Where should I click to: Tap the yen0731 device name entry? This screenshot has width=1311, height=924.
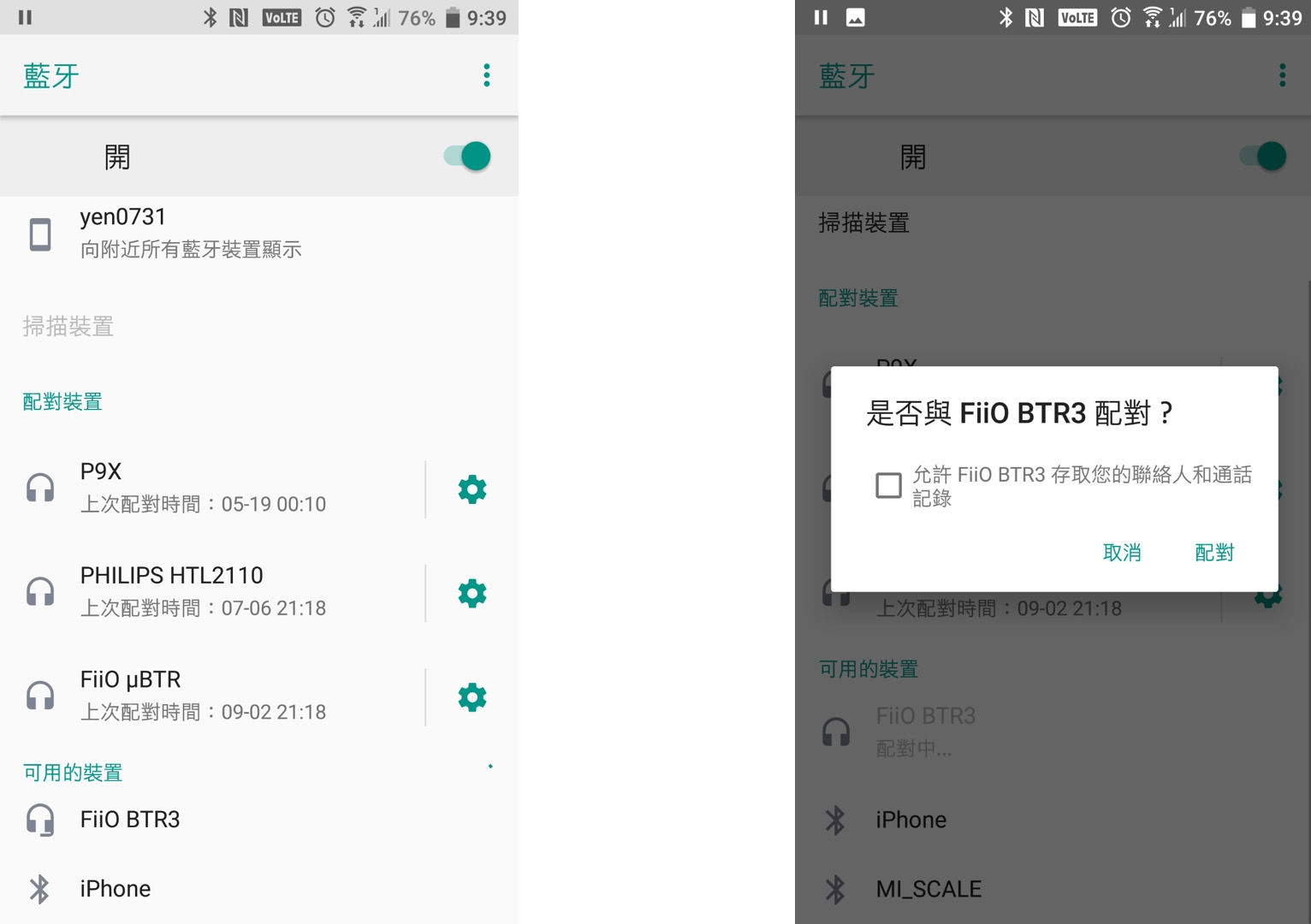[x=259, y=234]
